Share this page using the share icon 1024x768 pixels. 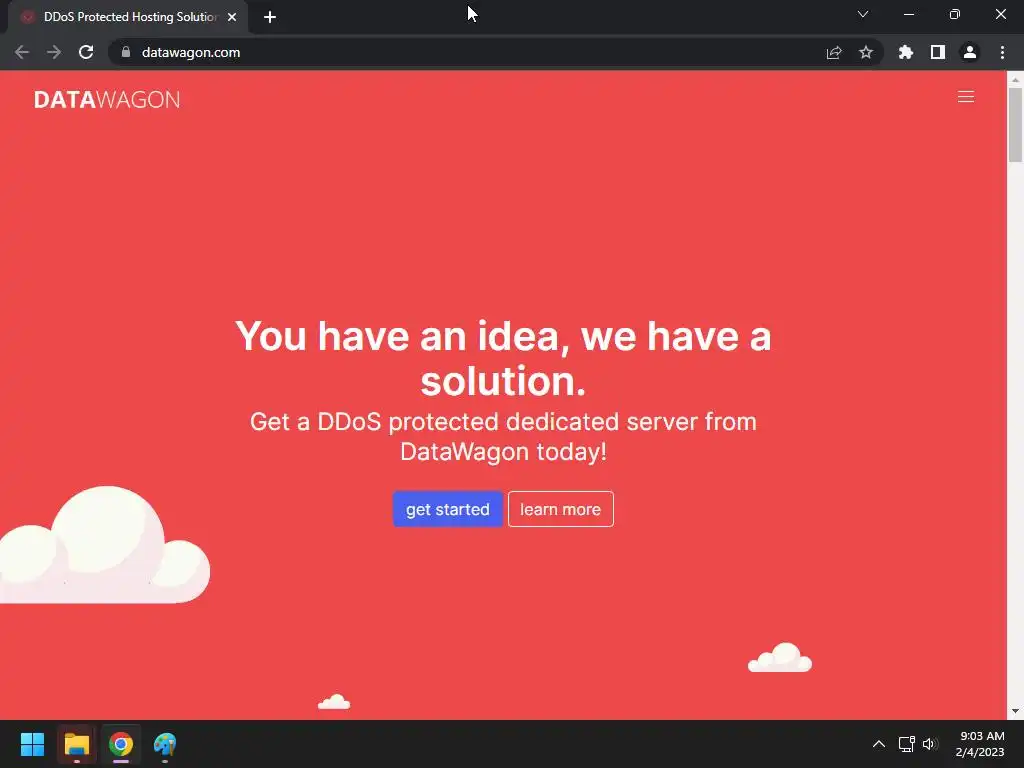click(x=834, y=52)
